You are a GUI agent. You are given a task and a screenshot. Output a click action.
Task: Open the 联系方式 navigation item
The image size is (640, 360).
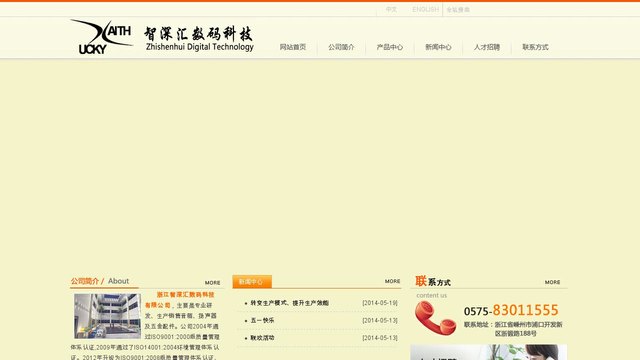[536, 47]
